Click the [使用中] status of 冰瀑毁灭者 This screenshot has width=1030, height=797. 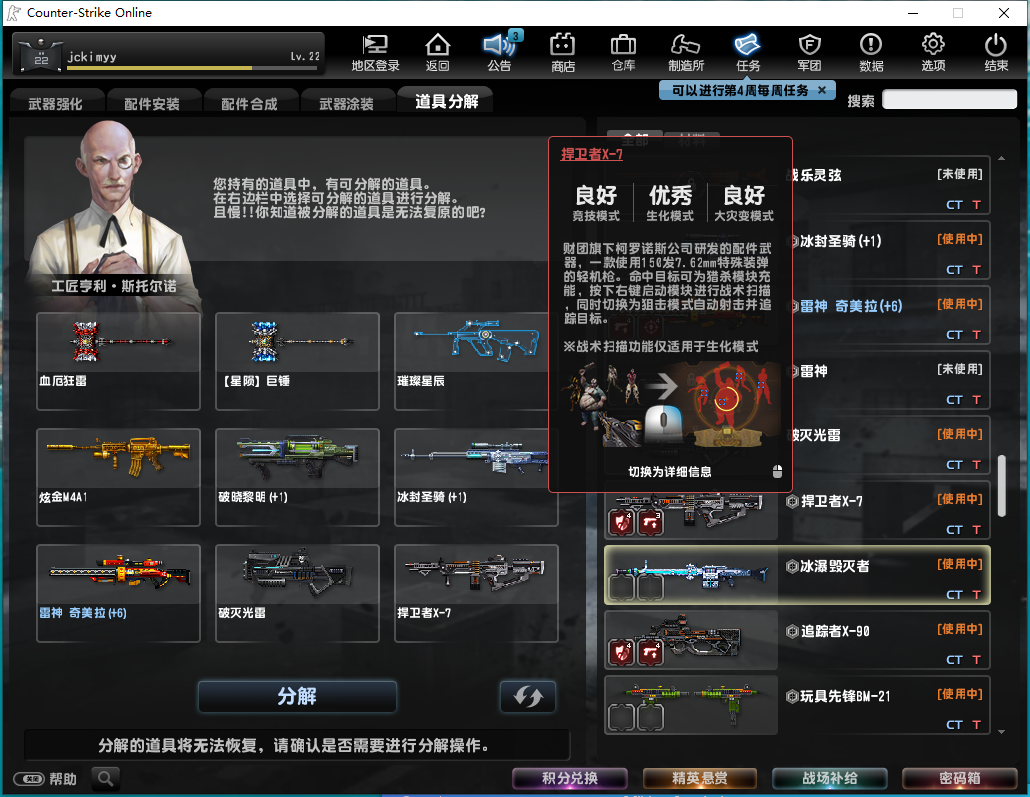click(960, 564)
